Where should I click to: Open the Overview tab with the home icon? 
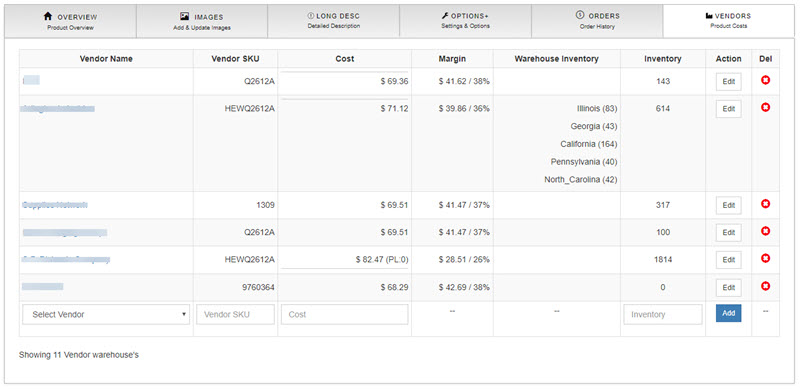point(70,21)
